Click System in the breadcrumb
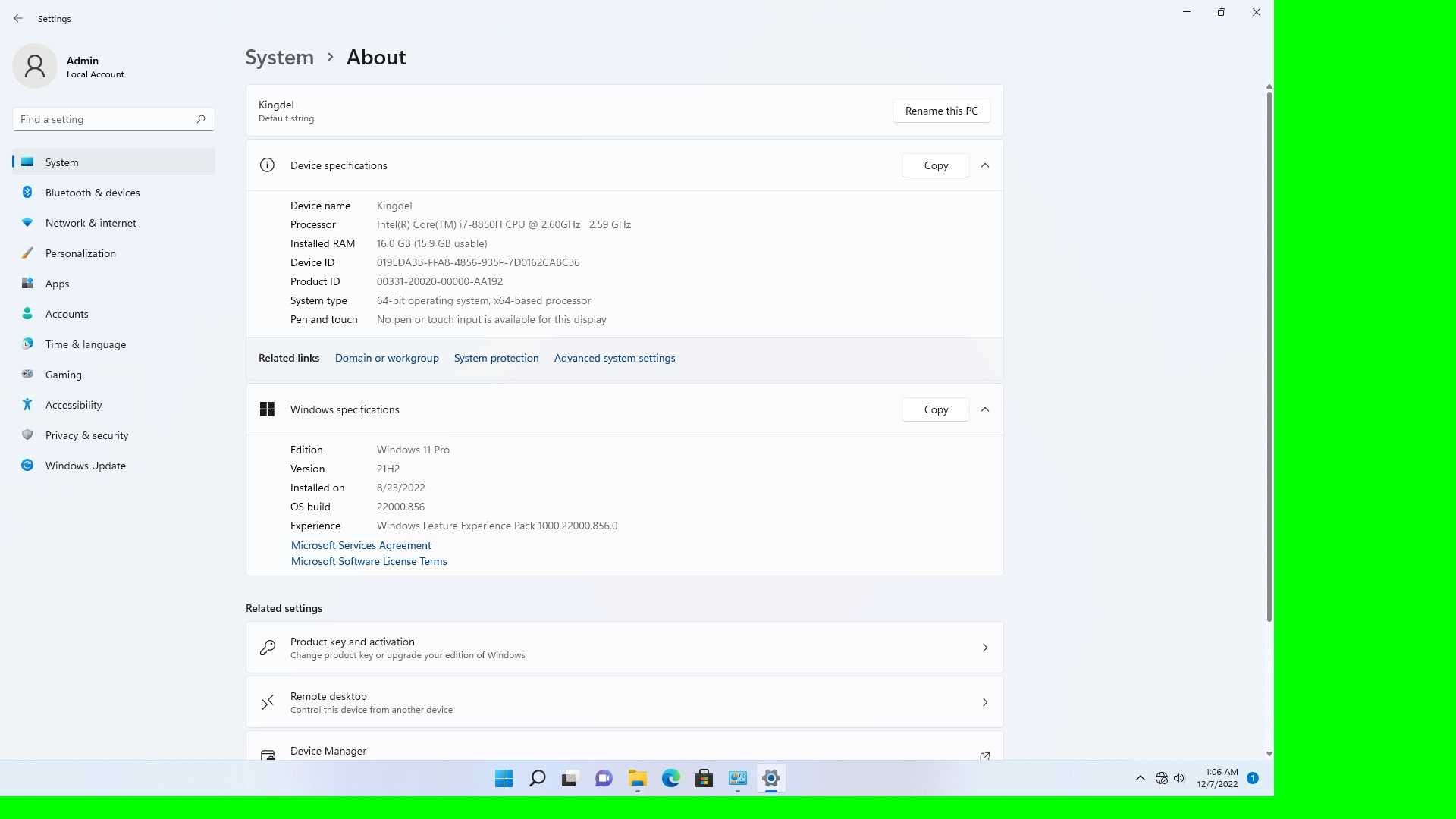1456x819 pixels. pyautogui.click(x=279, y=57)
